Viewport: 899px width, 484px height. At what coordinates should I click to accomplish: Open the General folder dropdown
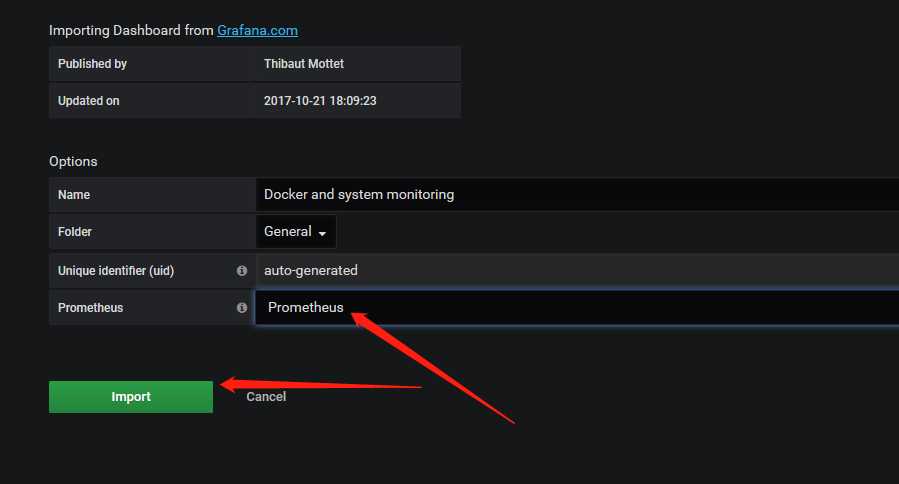click(296, 232)
